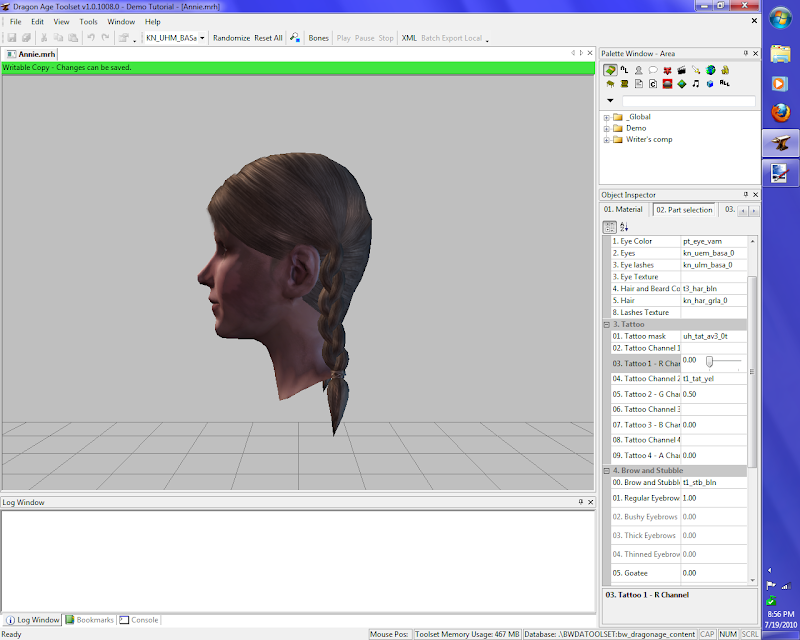Click the Reset All button
The height and width of the screenshot is (640, 800).
tap(268, 38)
